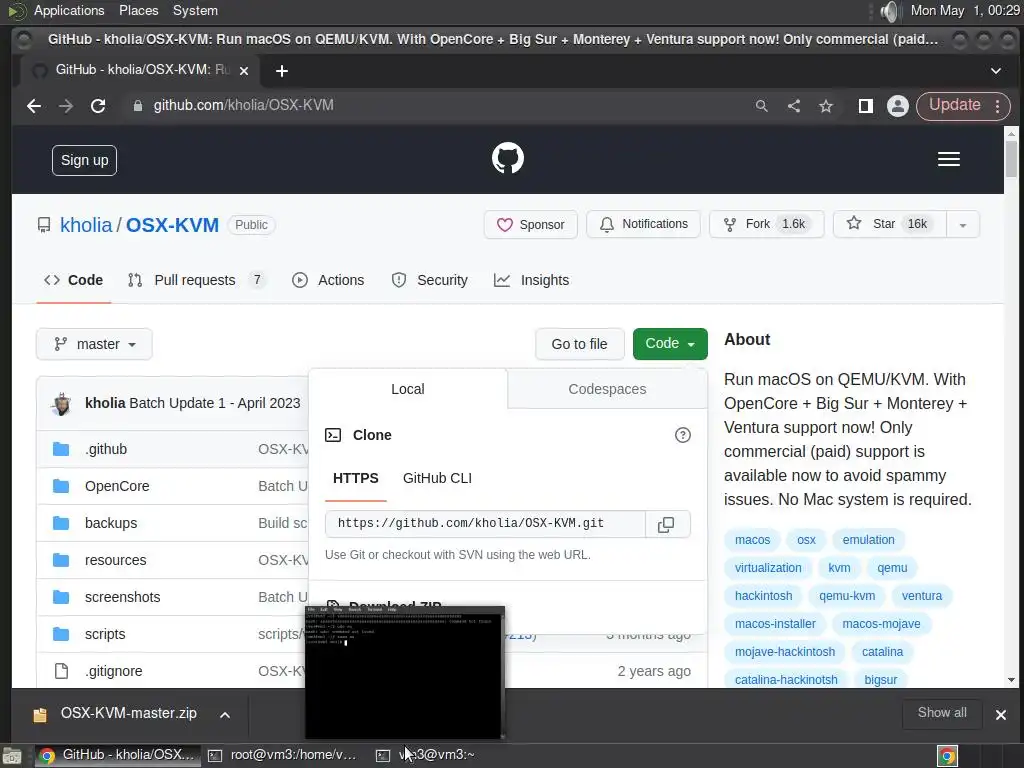Open the scripts folder
The width and height of the screenshot is (1024, 768).
[105, 634]
